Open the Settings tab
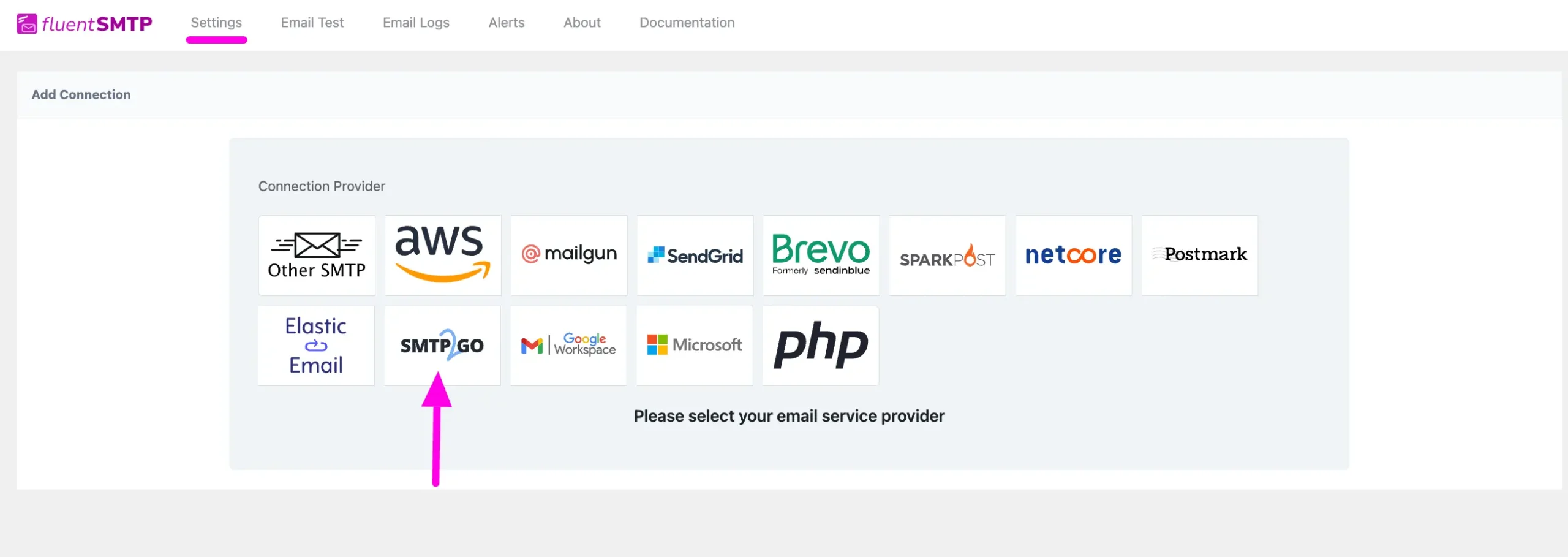Screen dimensions: 1568x557 [216, 23]
